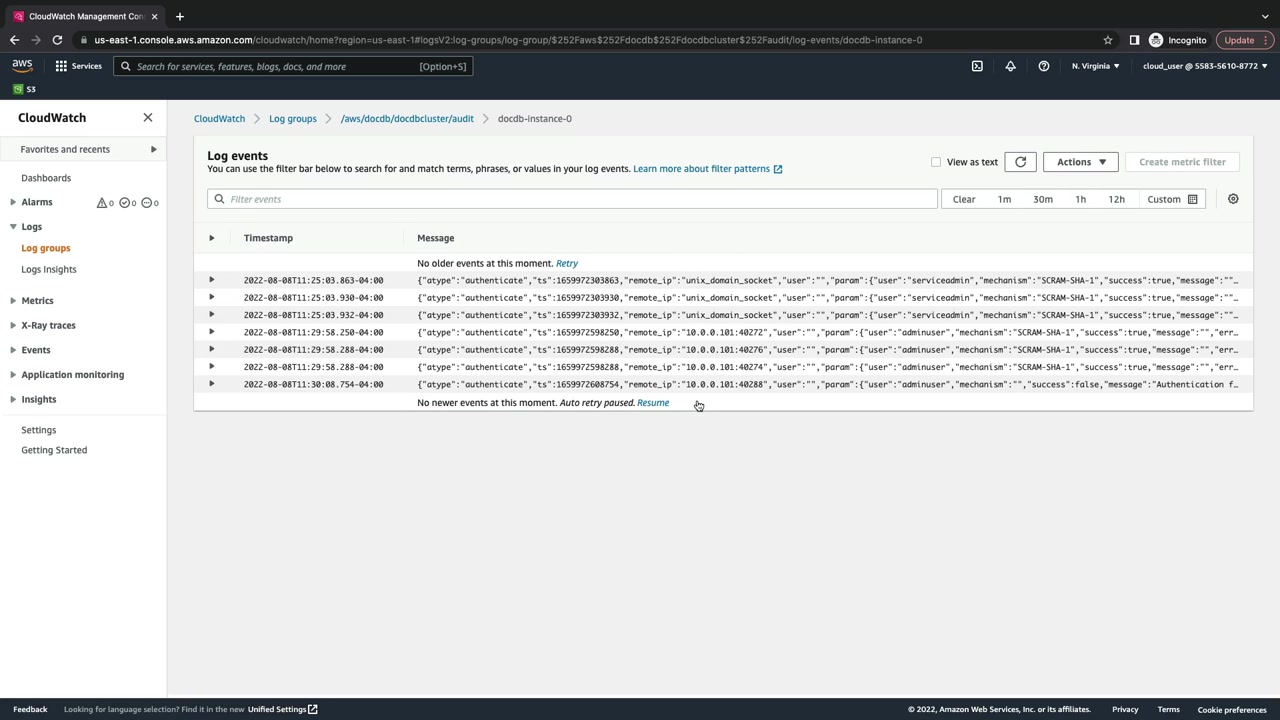Expand the 11:25:03.930 log event

211,297
